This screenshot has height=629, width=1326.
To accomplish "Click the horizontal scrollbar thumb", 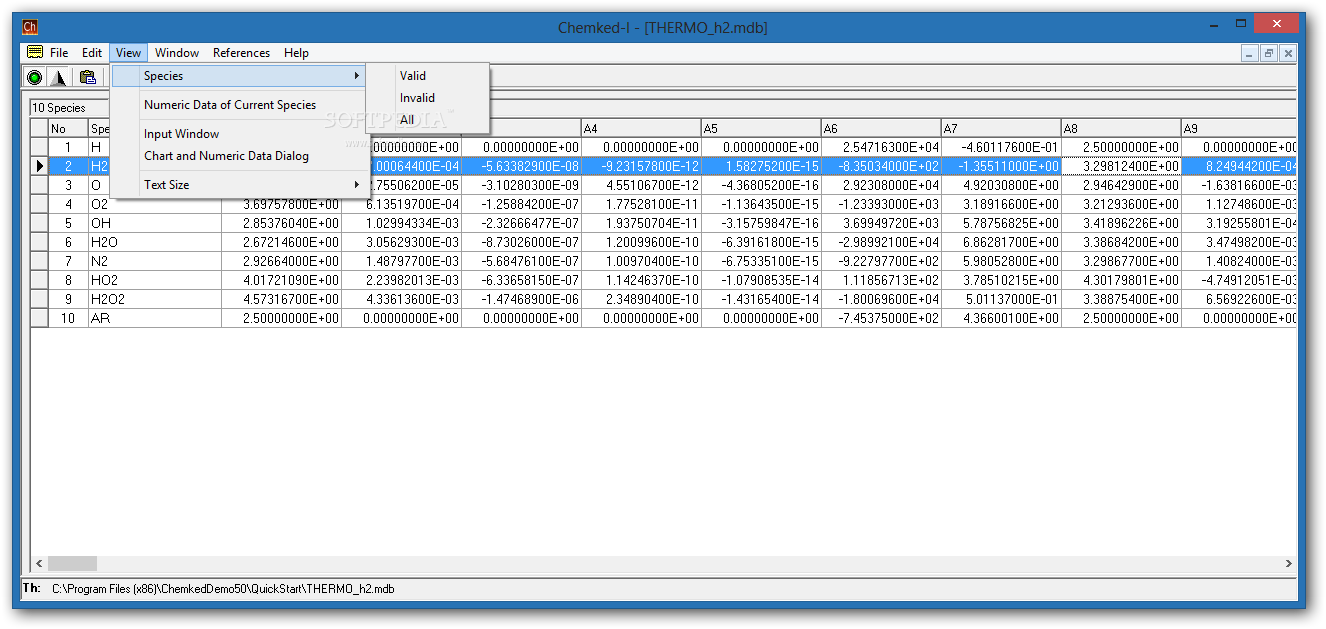I will pos(72,564).
